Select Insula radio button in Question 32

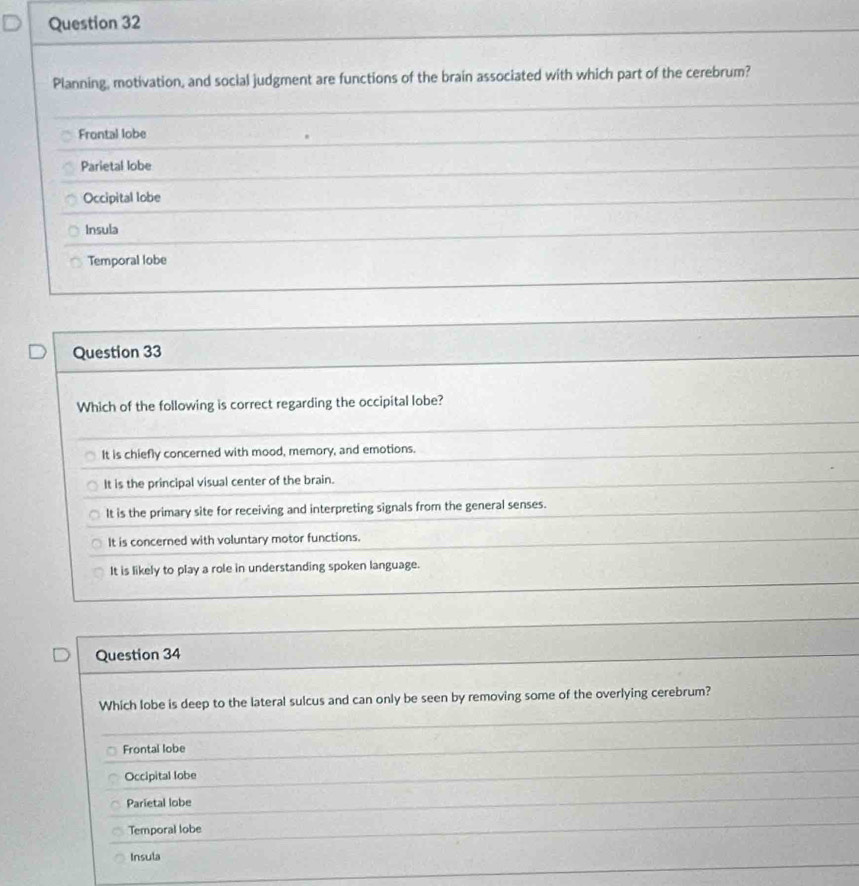pyautogui.click(x=73, y=230)
